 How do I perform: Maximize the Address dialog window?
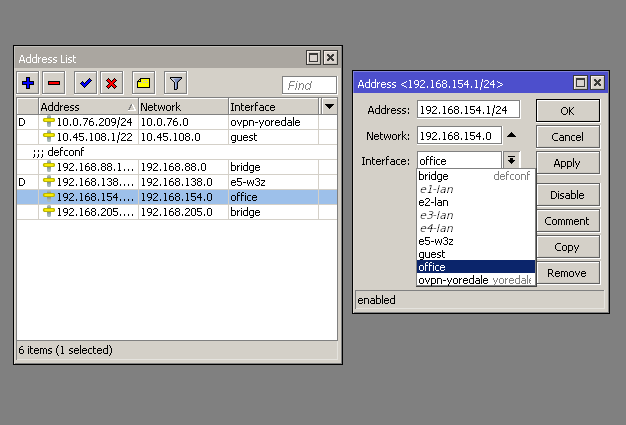tap(580, 83)
